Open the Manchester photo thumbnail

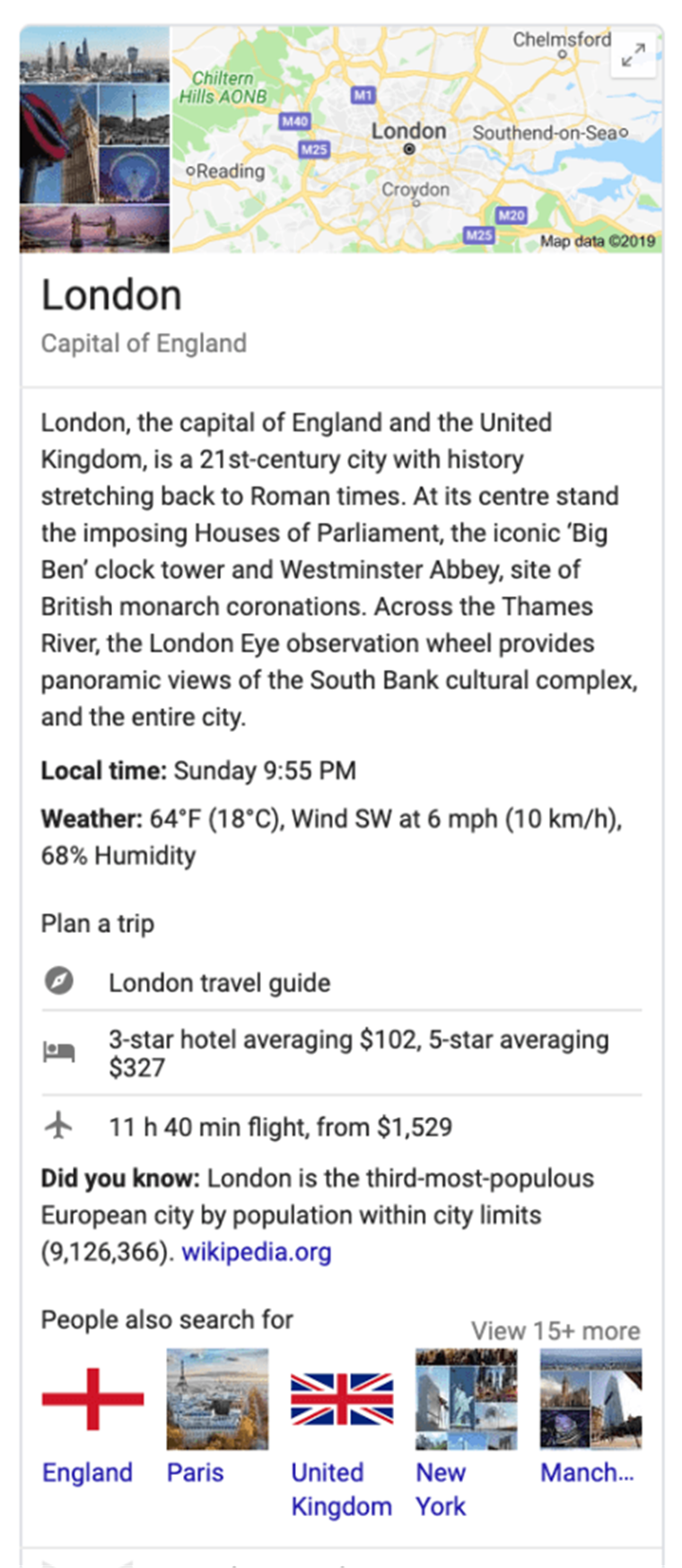click(590, 1398)
